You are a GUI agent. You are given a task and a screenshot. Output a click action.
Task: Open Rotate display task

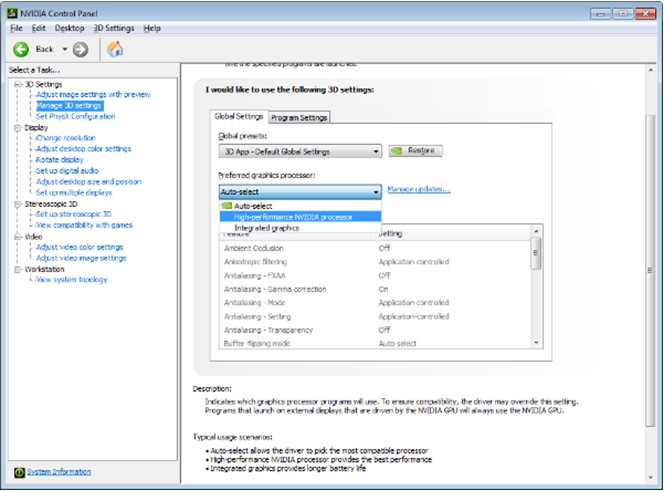click(59, 160)
